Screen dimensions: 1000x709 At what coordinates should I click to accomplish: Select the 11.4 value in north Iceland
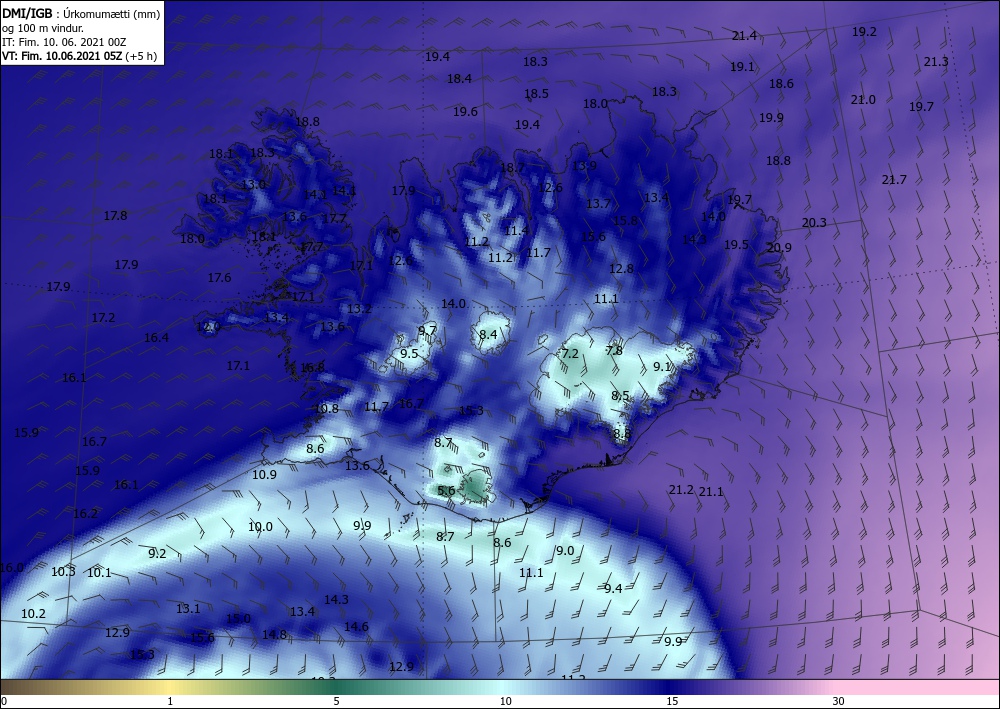516,231
